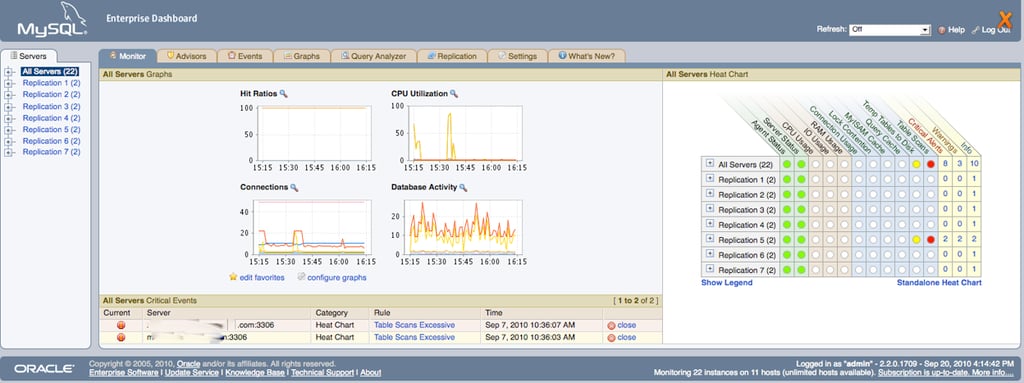Click the green Server Status dot for Replication 3
Screen dimensions: 1024x383
pos(801,210)
